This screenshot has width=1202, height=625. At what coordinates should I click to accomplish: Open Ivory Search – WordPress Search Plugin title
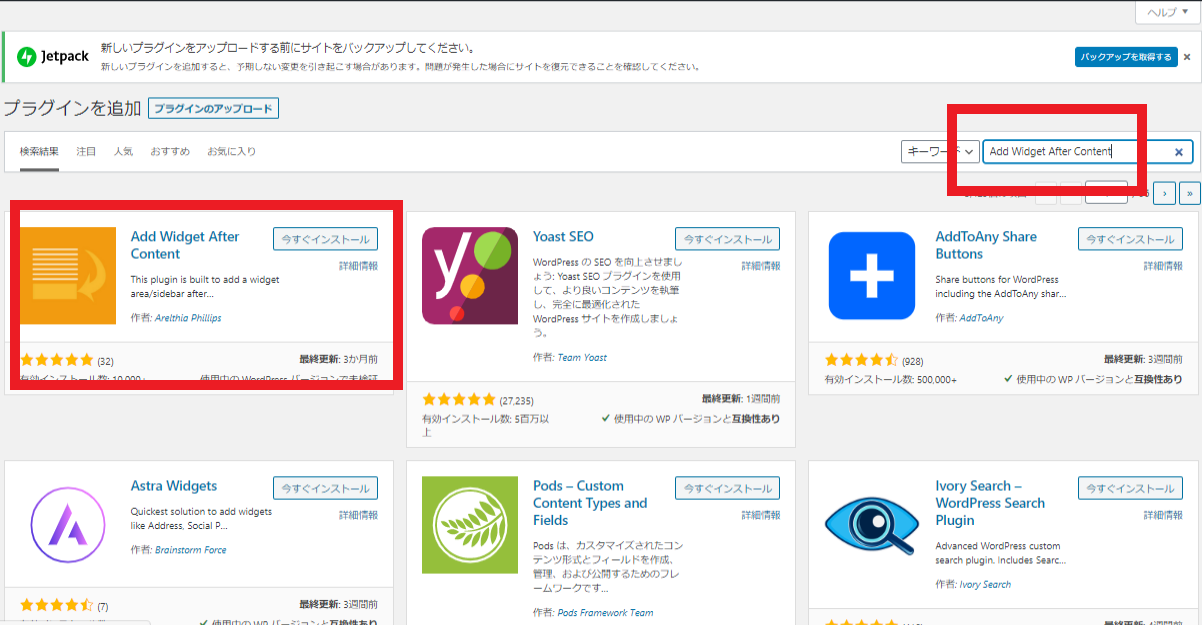click(990, 503)
